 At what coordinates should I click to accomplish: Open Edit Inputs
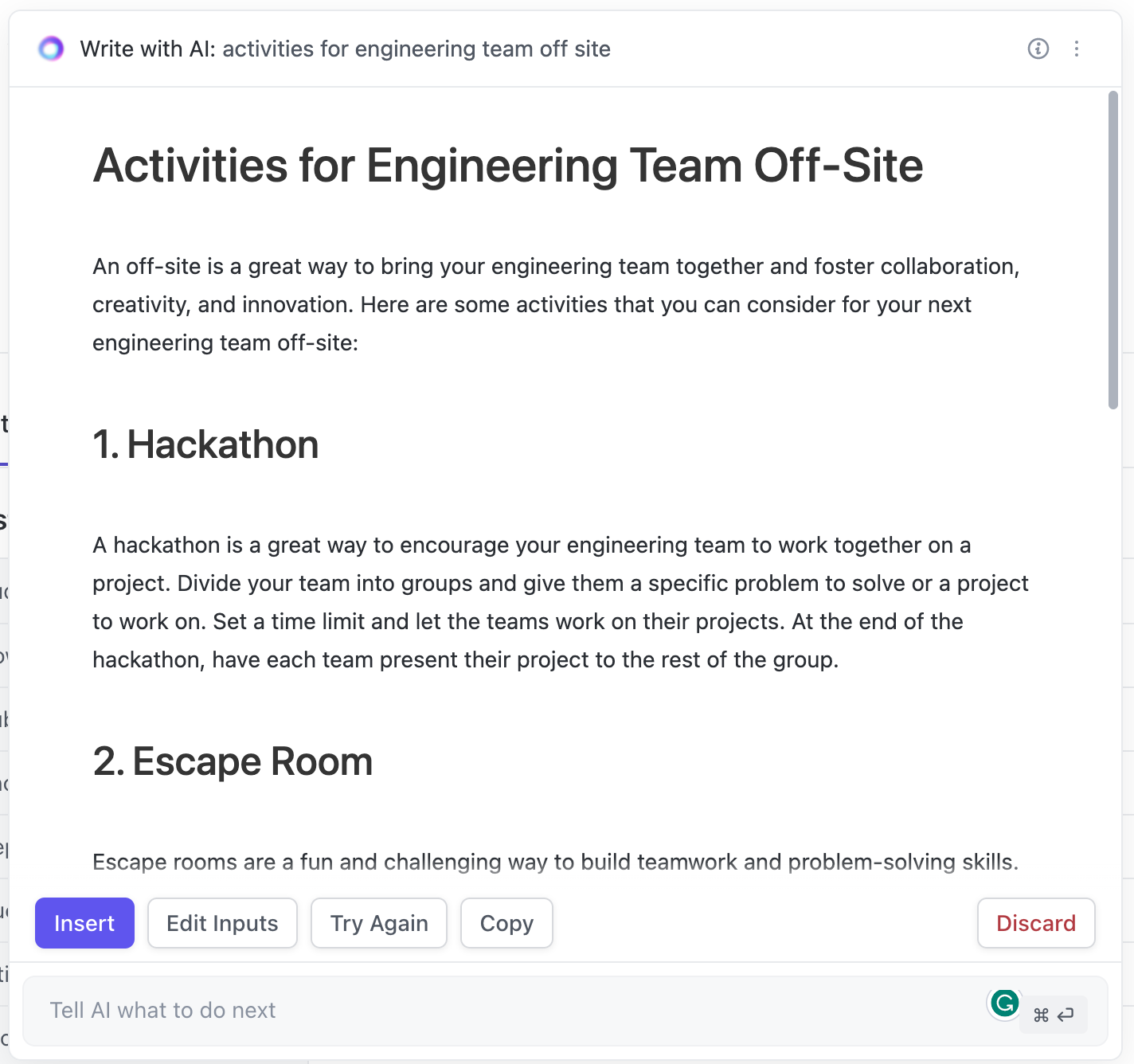222,923
